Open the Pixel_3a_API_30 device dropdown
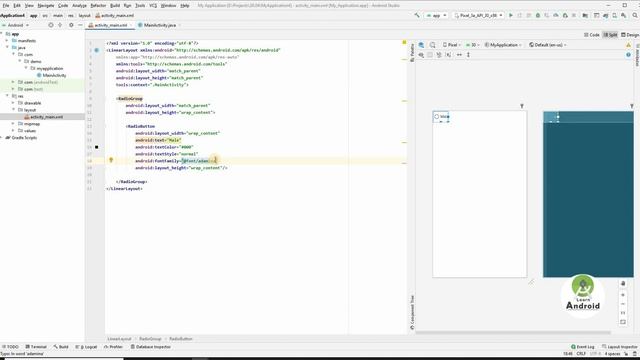The width and height of the screenshot is (640, 360). (x=478, y=16)
